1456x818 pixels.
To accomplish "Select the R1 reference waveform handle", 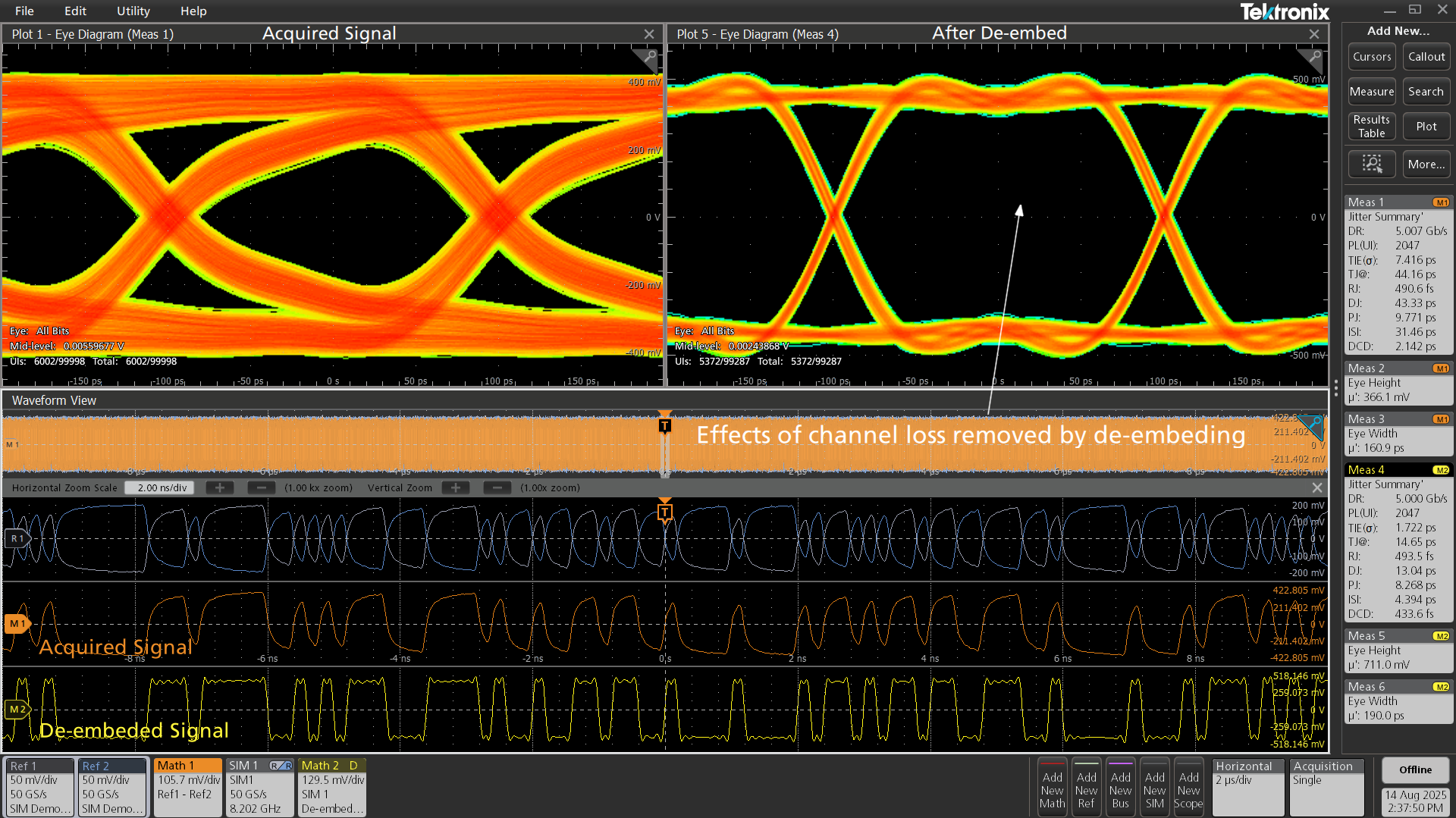I will 17,538.
